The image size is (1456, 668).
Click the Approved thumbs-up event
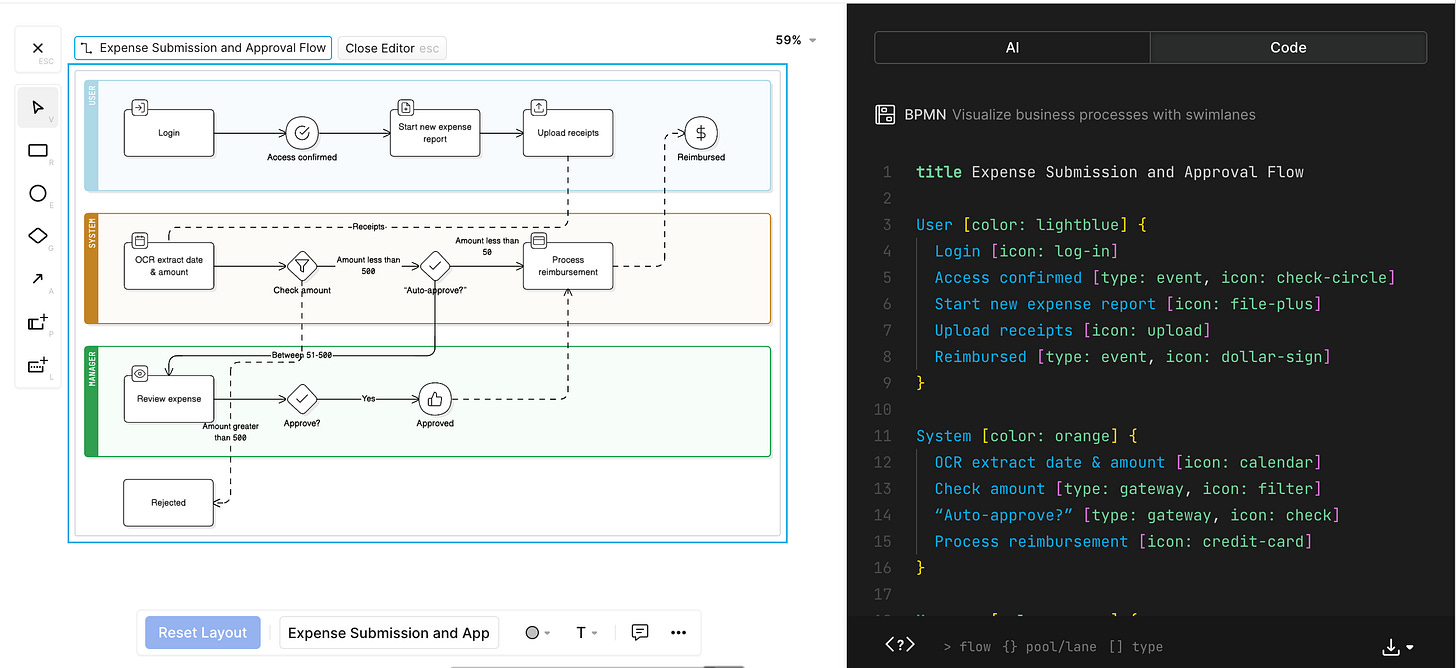435,399
